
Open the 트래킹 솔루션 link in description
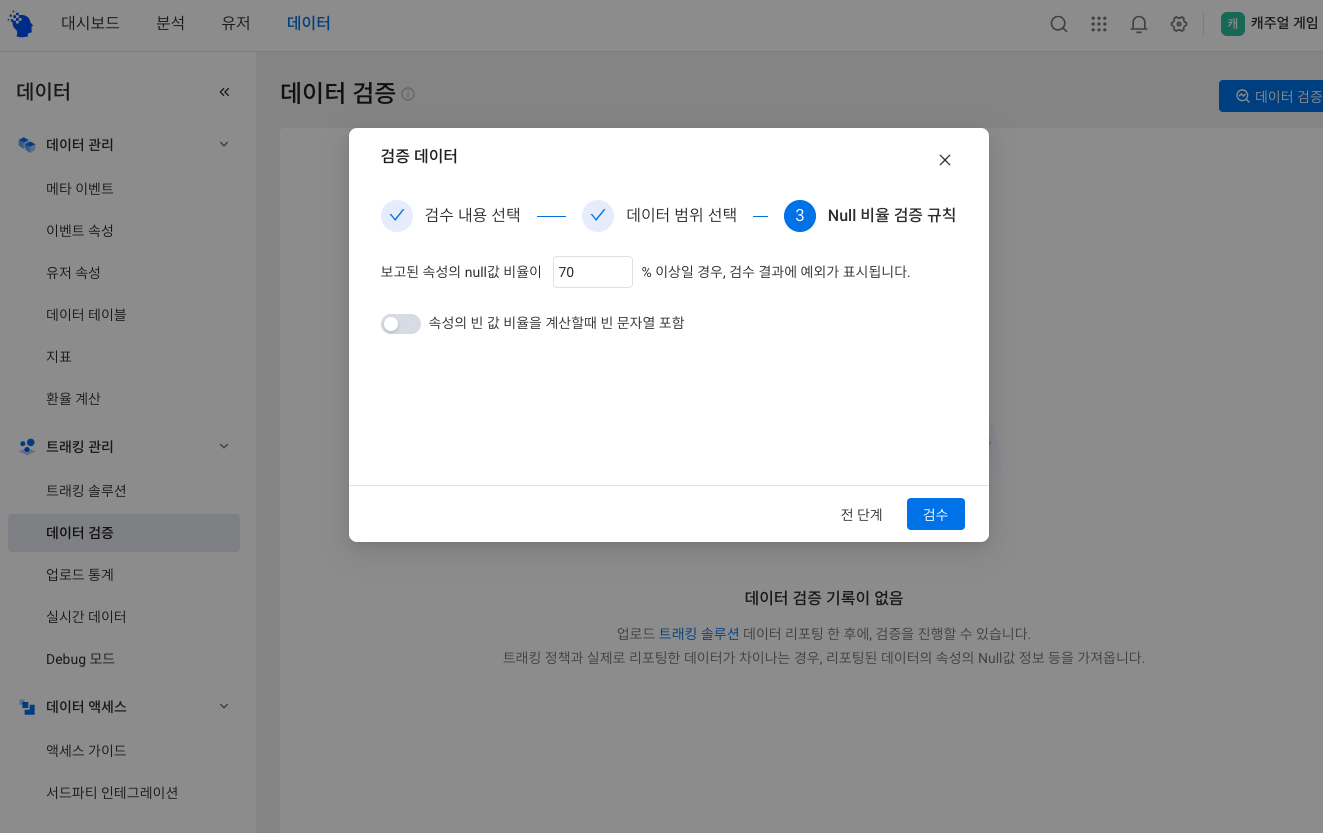pyautogui.click(x=698, y=633)
